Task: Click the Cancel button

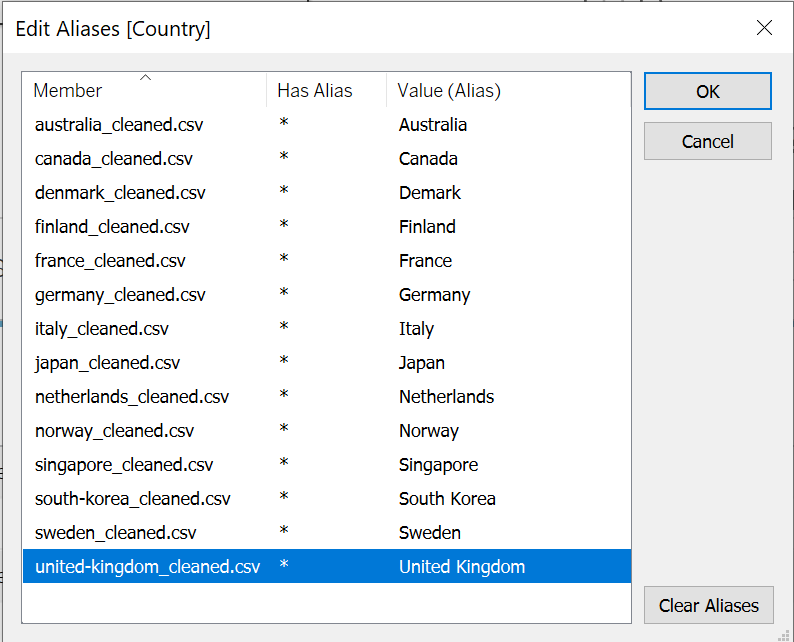Action: 707,141
